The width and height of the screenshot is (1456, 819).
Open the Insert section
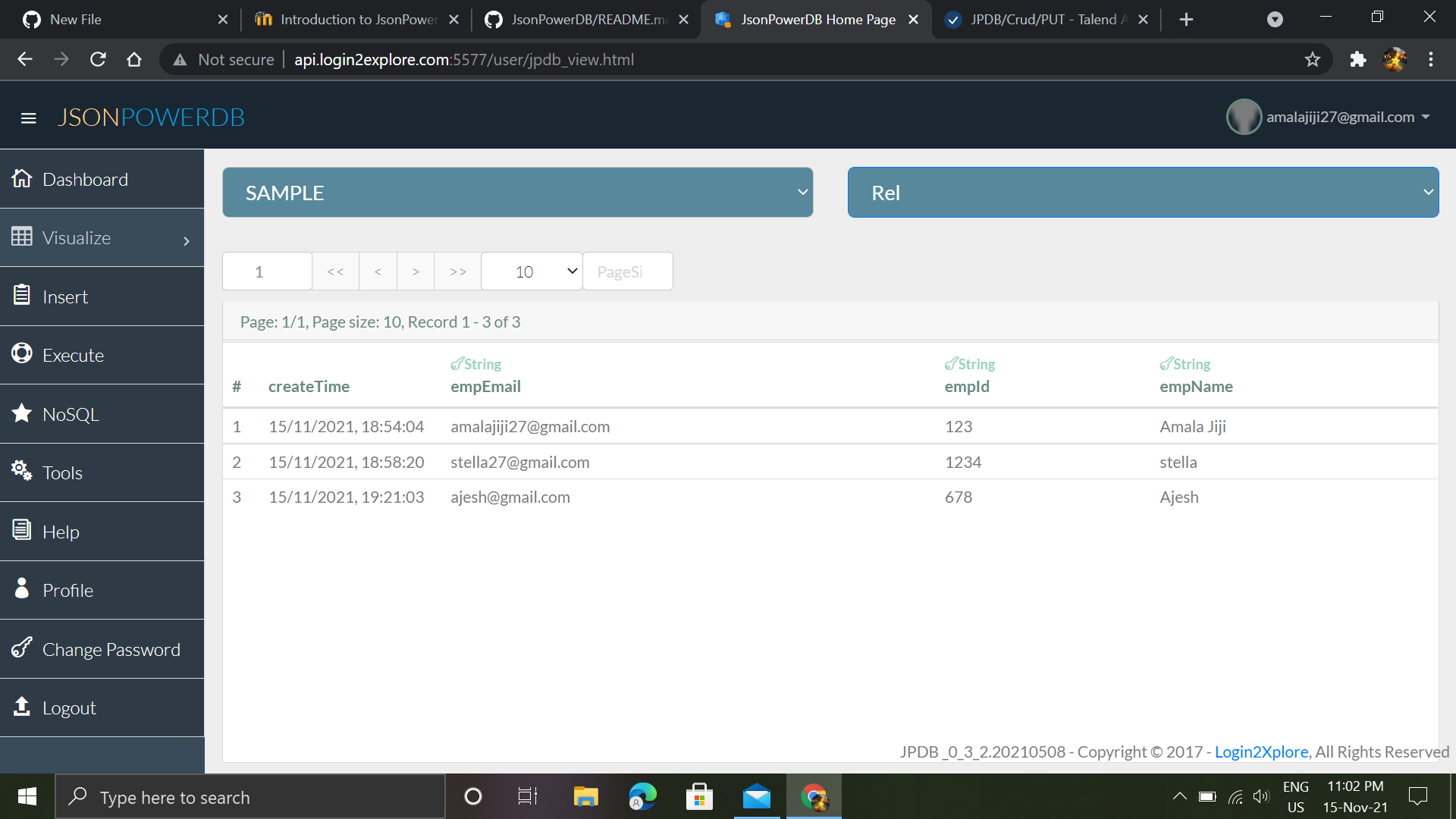[x=64, y=297]
